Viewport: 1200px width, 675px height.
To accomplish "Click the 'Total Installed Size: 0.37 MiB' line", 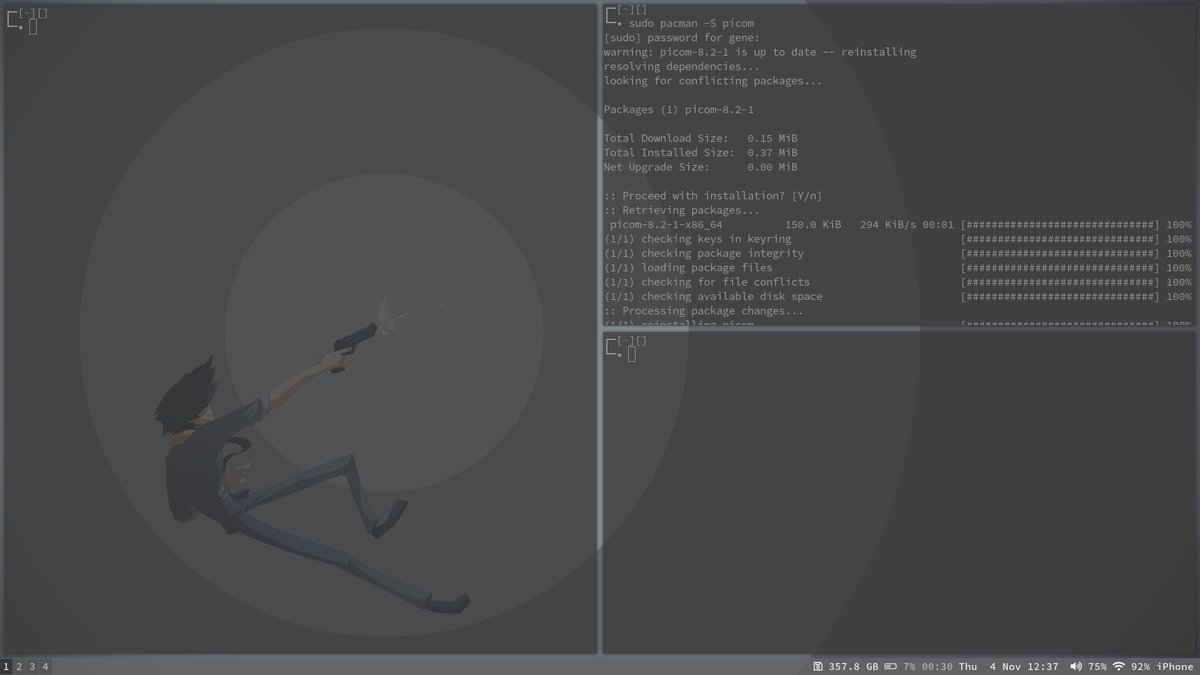I will [700, 153].
